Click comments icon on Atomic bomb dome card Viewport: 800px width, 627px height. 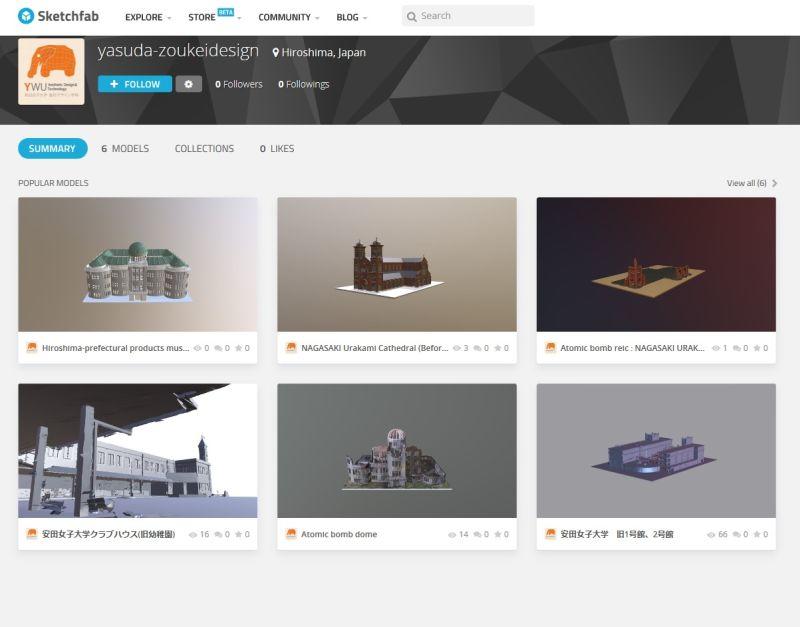point(478,535)
